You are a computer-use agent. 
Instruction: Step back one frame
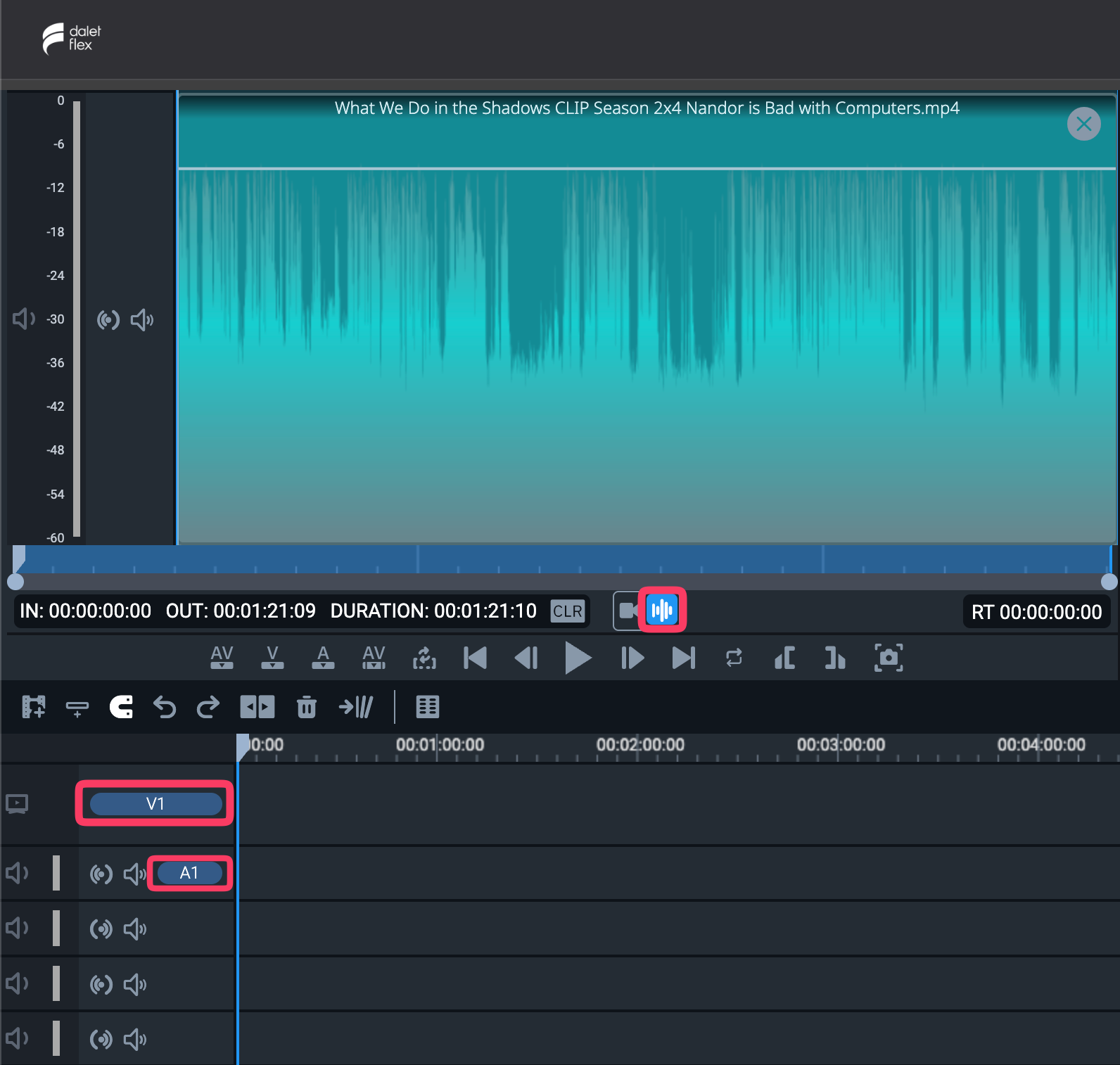[526, 658]
